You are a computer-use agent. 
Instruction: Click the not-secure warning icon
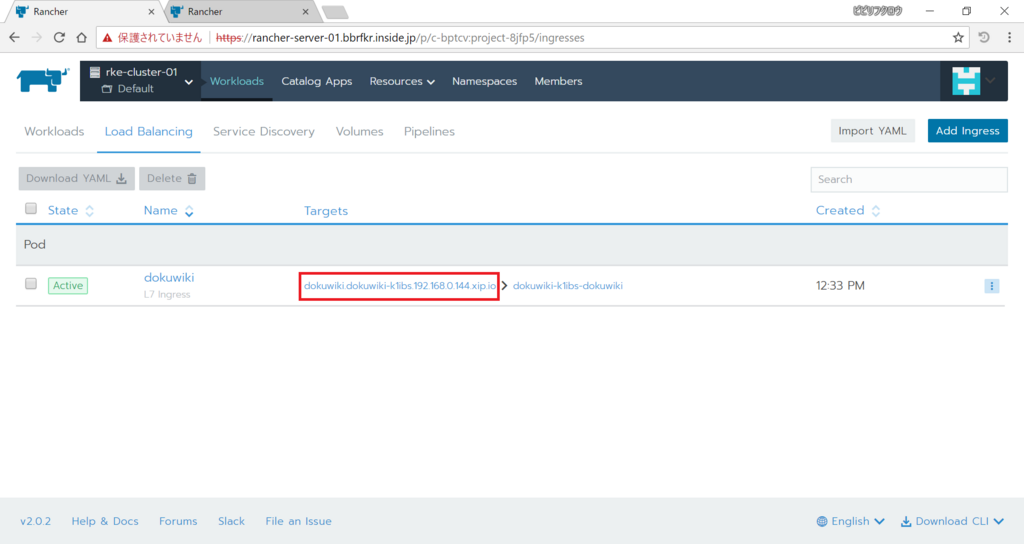click(107, 38)
